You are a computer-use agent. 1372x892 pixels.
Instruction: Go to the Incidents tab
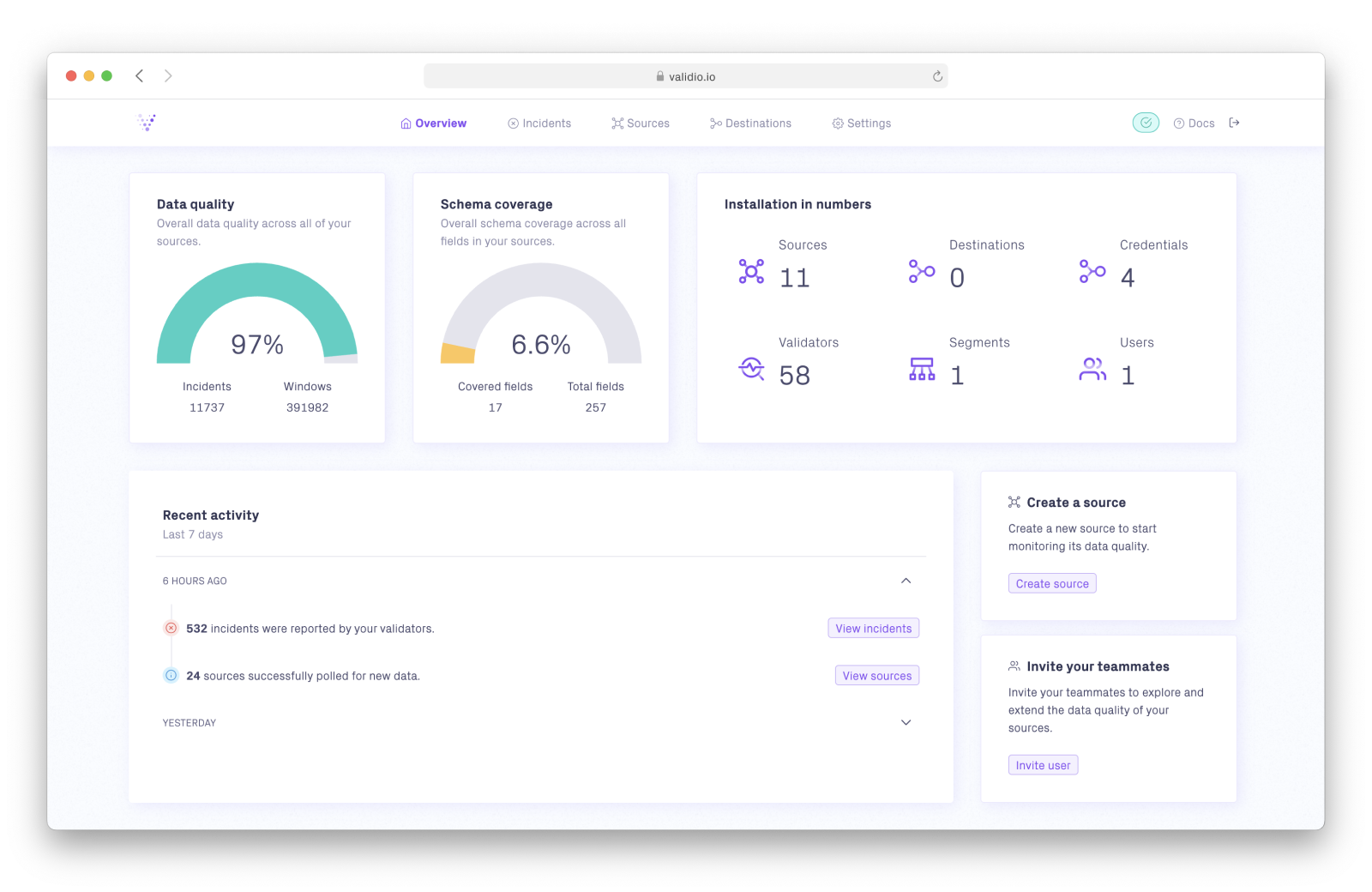click(x=539, y=124)
